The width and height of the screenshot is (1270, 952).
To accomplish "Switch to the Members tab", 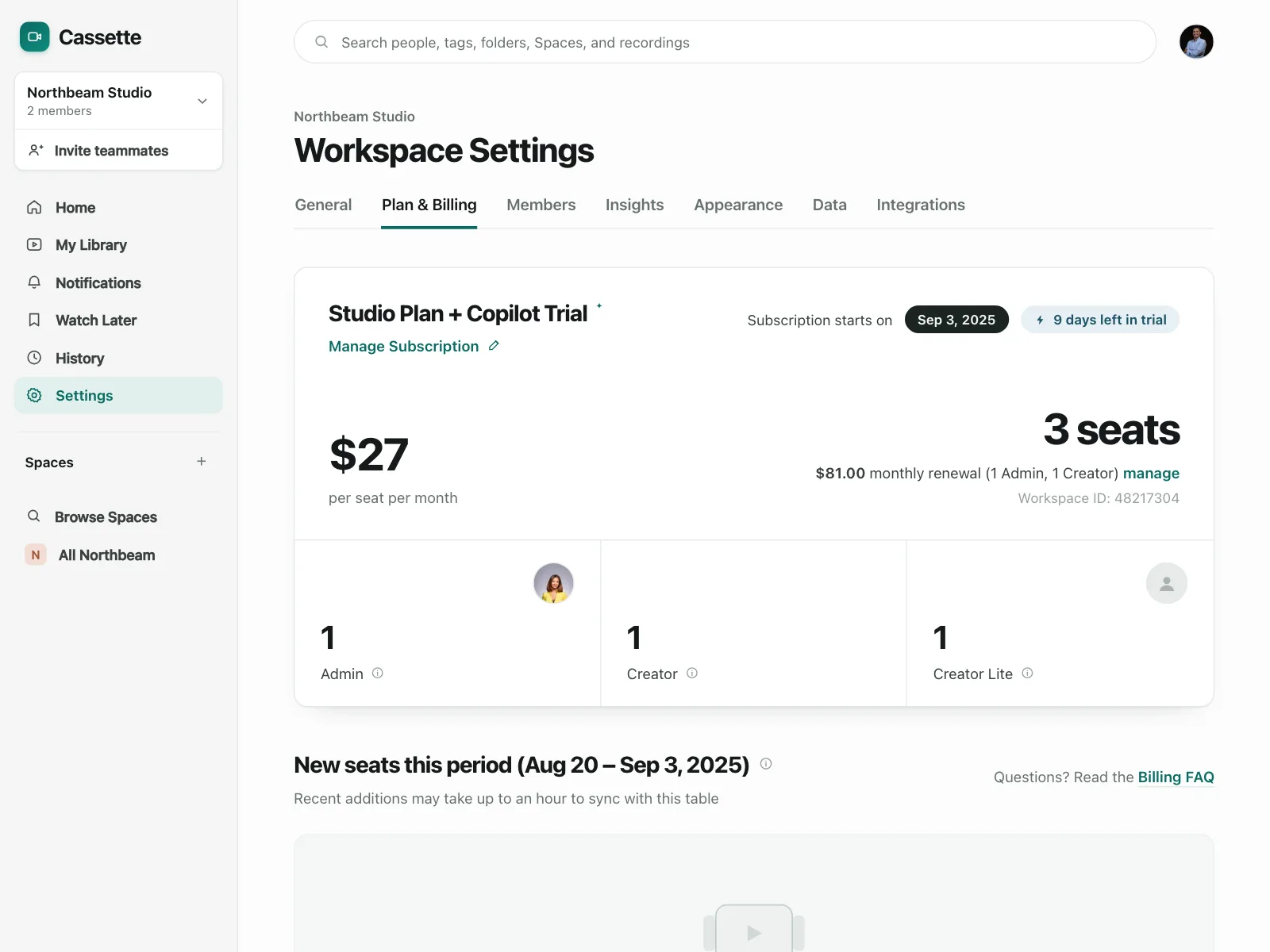I will [541, 205].
